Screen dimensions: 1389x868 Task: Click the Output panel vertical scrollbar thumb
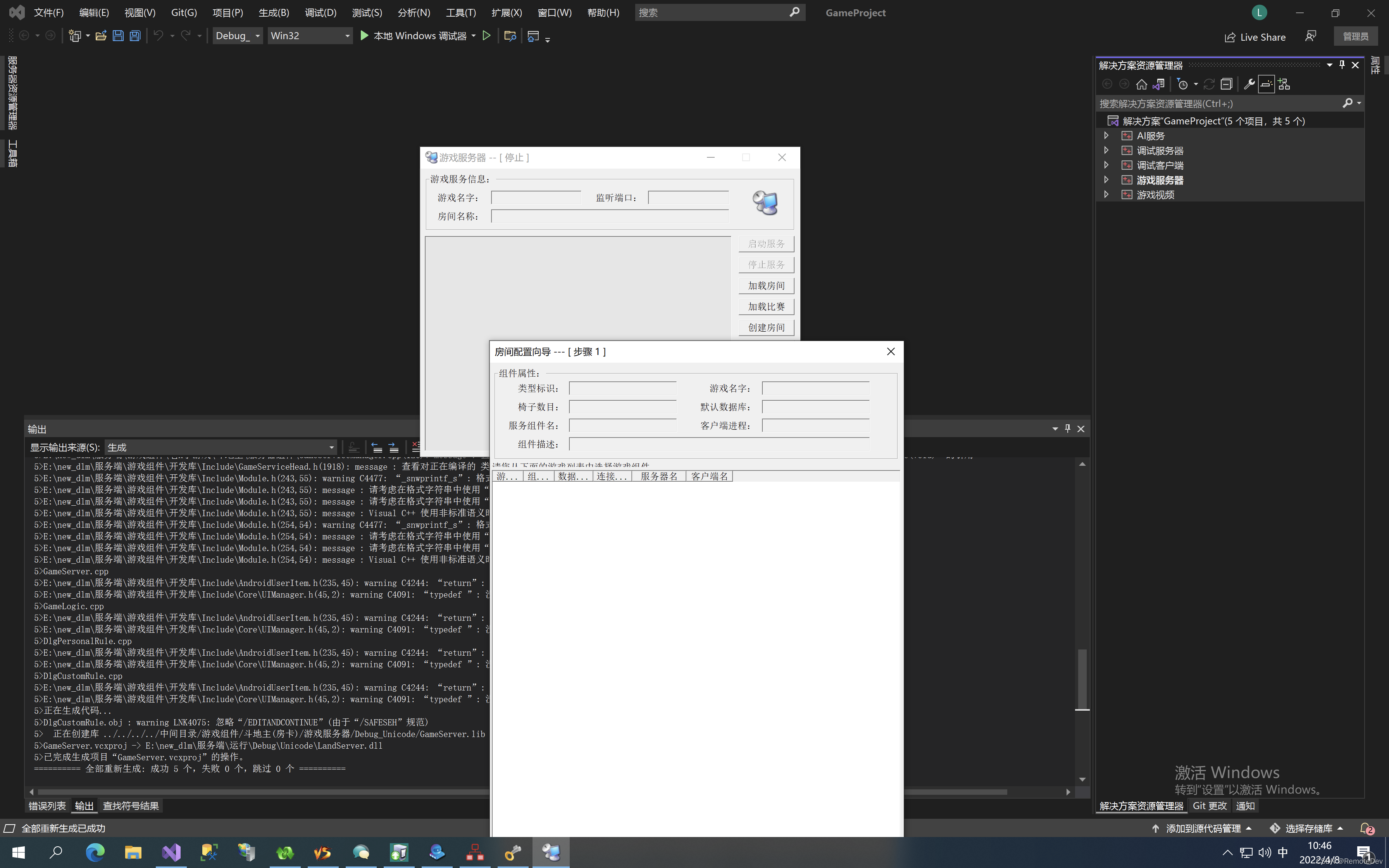tap(1082, 679)
